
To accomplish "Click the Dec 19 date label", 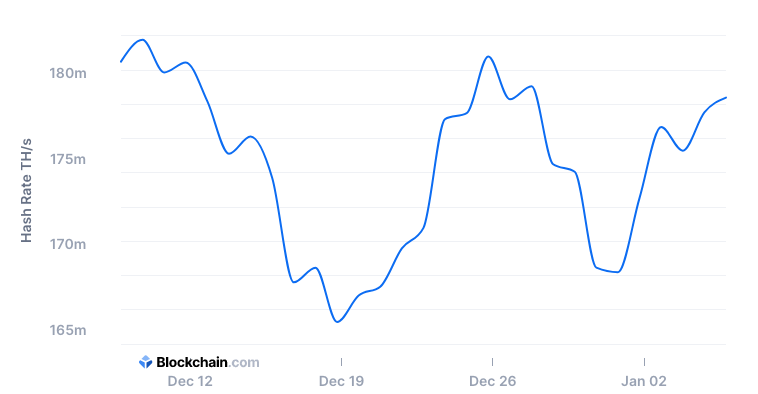I will click(x=341, y=381).
